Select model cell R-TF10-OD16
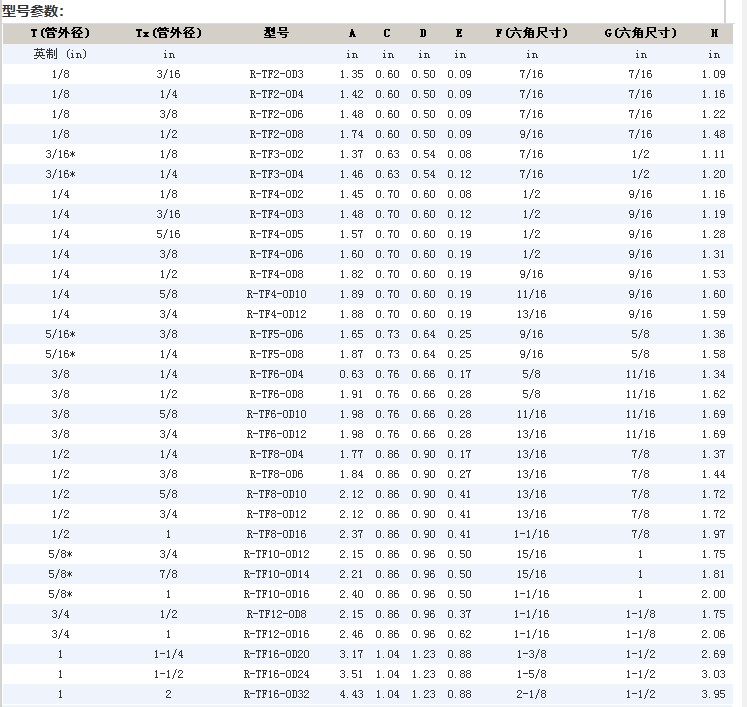Viewport: 747px width, 707px height. 276,595
